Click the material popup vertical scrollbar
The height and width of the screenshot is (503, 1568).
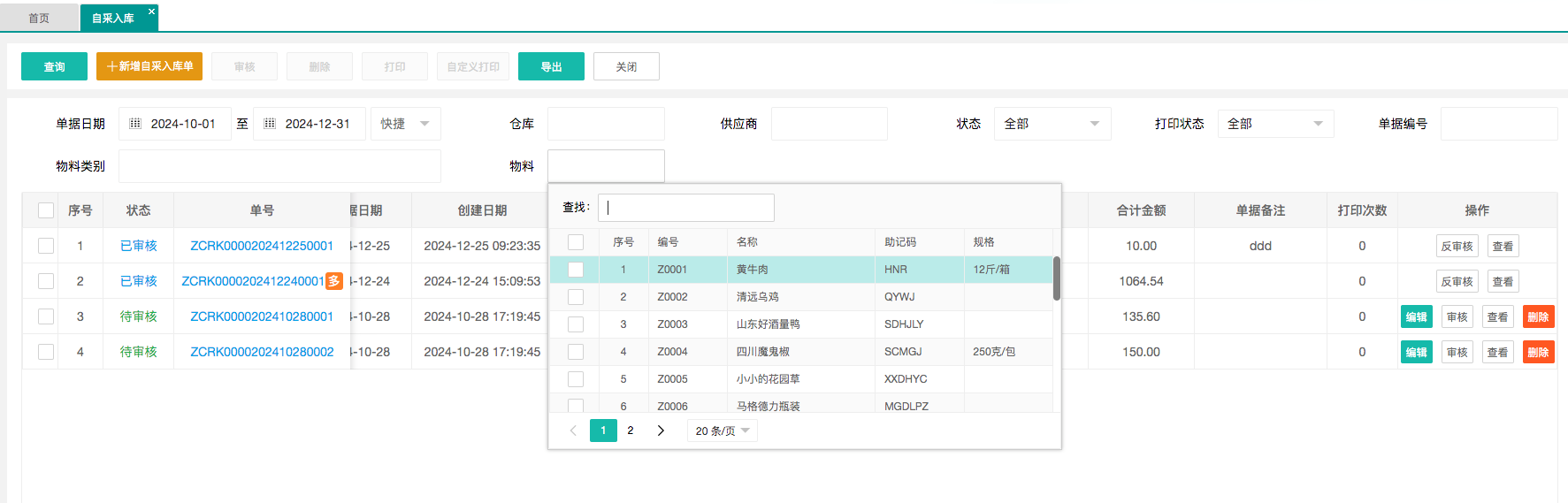(x=1057, y=278)
